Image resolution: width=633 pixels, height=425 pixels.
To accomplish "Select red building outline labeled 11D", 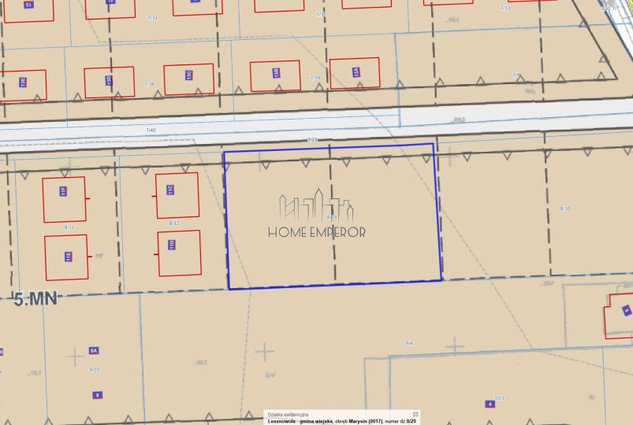I will click(179, 253).
